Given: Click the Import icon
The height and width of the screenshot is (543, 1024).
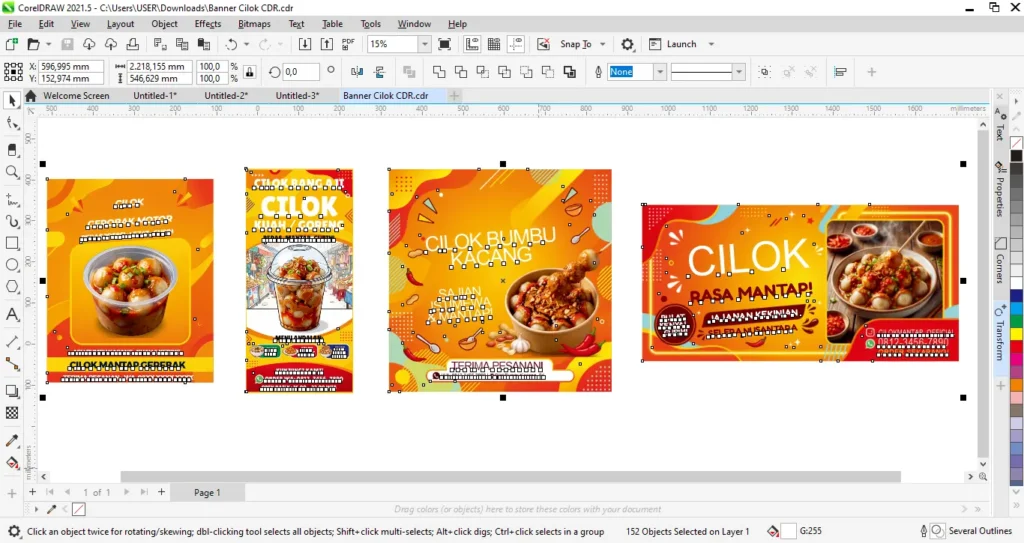Looking at the screenshot, I should [x=305, y=44].
